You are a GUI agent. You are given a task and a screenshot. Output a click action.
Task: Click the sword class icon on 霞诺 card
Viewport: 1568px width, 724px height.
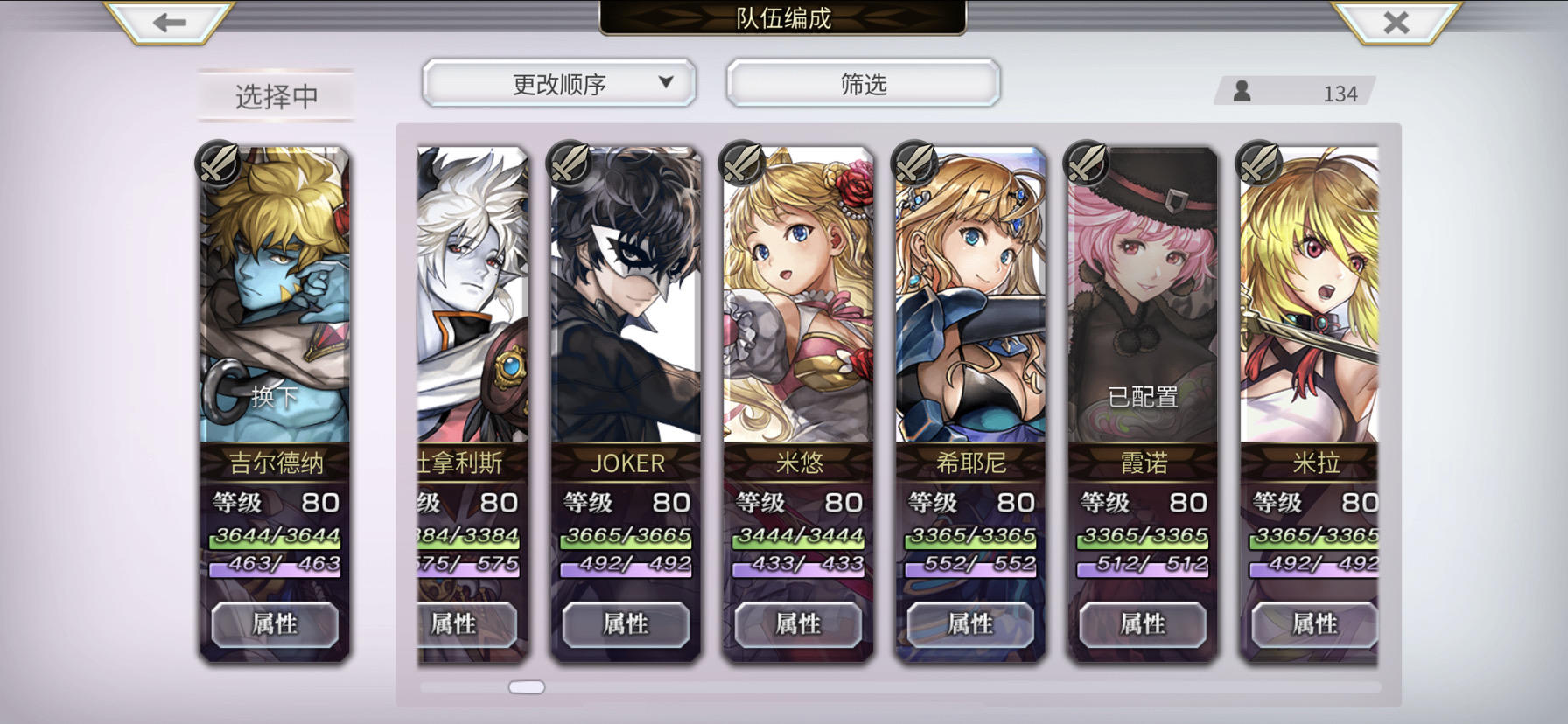coord(1087,162)
